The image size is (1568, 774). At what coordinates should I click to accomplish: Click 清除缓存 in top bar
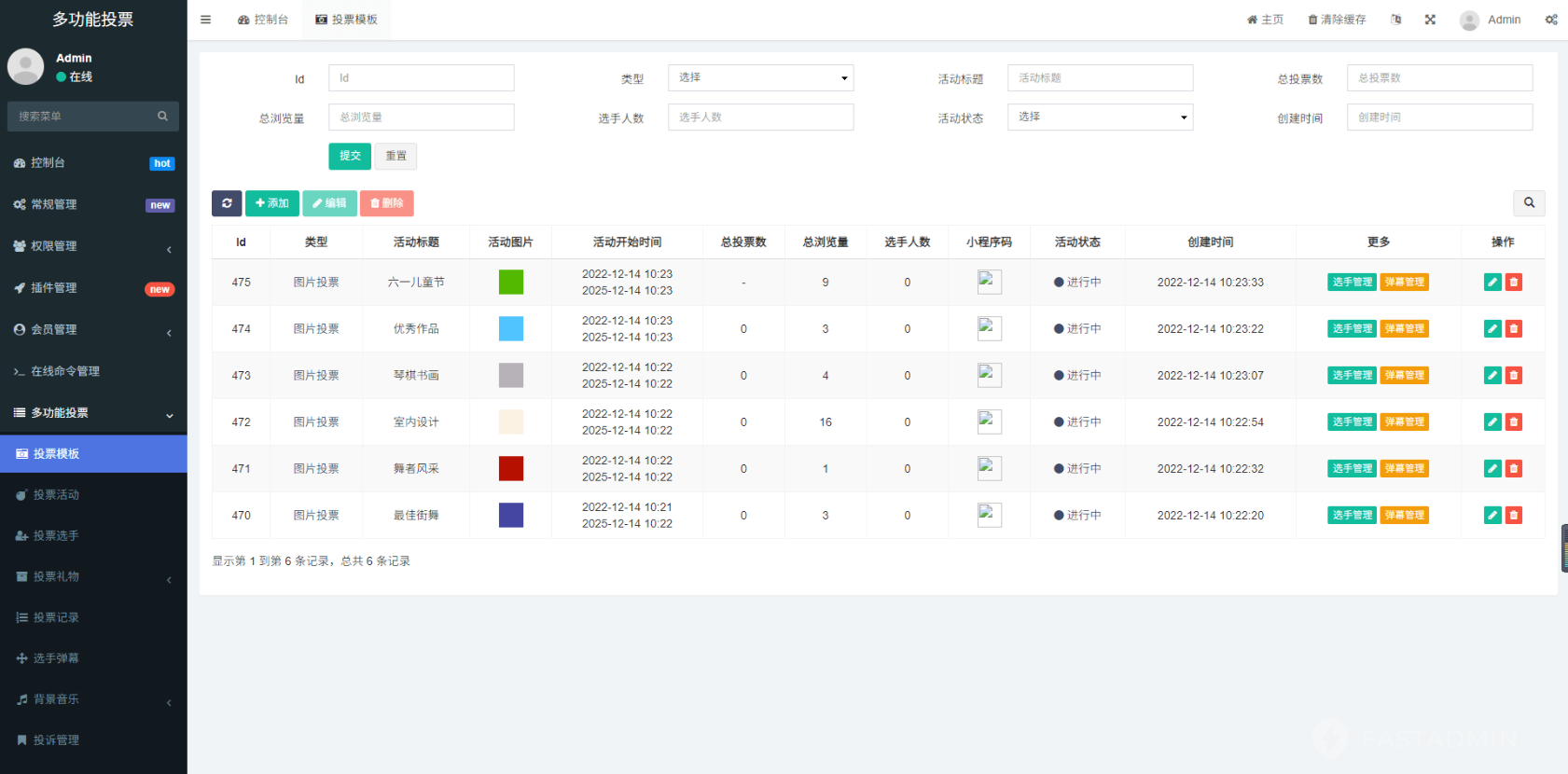tap(1337, 20)
